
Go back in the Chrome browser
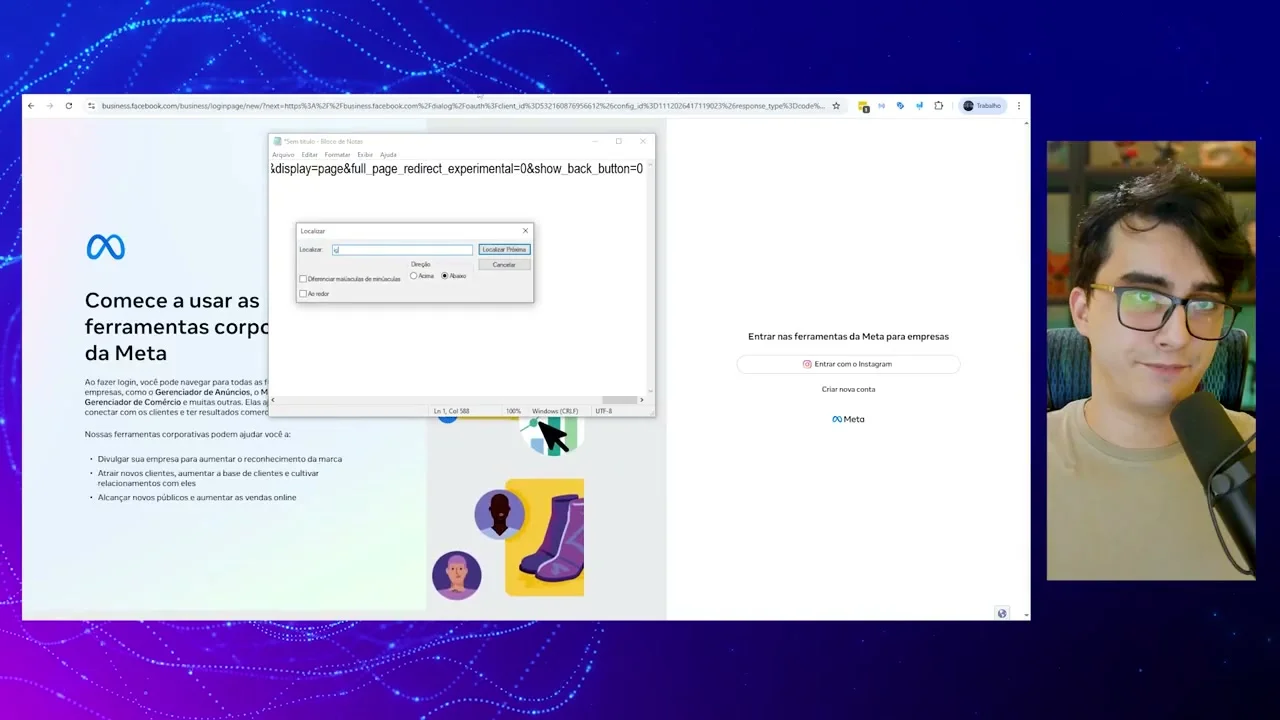click(x=31, y=106)
